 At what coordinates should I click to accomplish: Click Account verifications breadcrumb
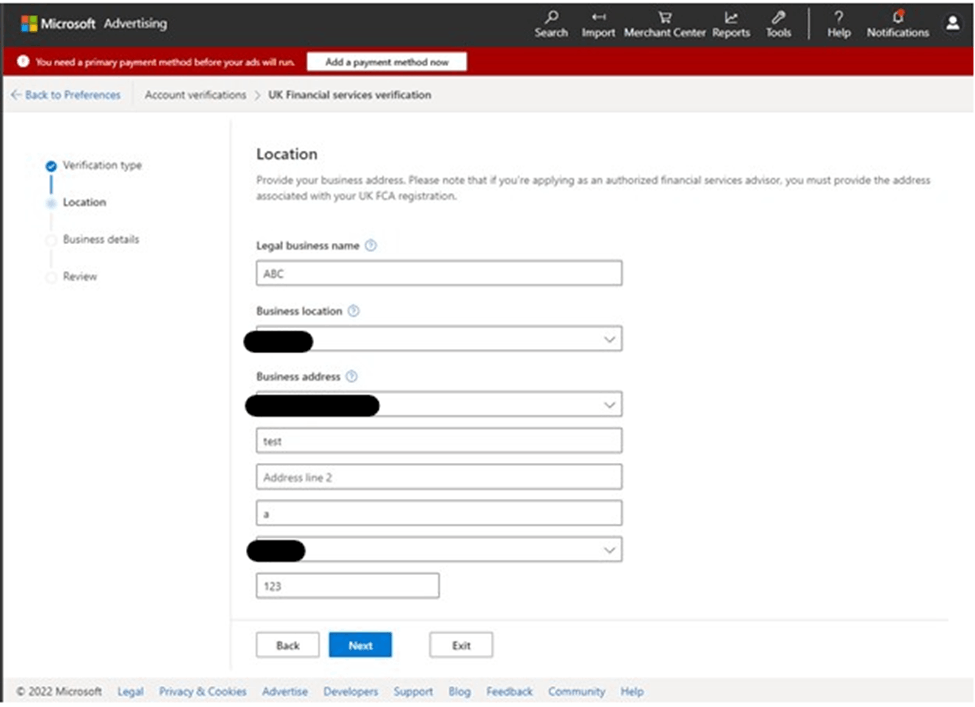(195, 95)
